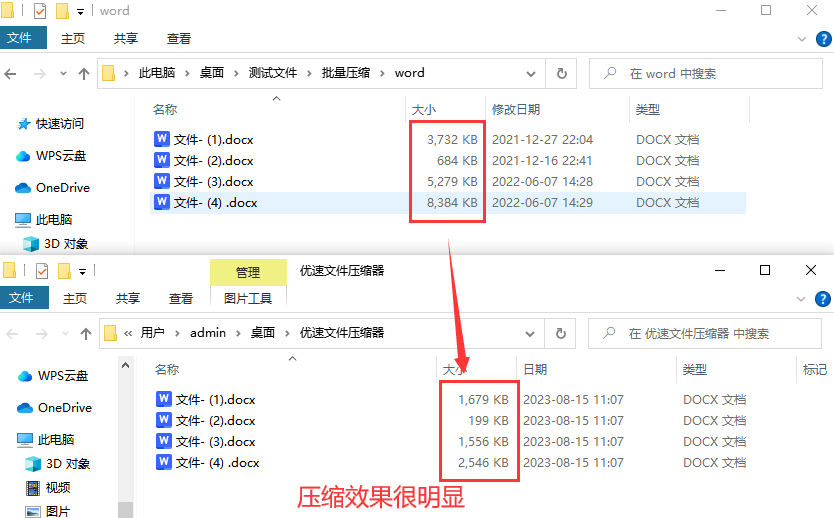834x518 pixels.
Task: Open 视频 in lower window sidebar
Action: [x=48, y=488]
